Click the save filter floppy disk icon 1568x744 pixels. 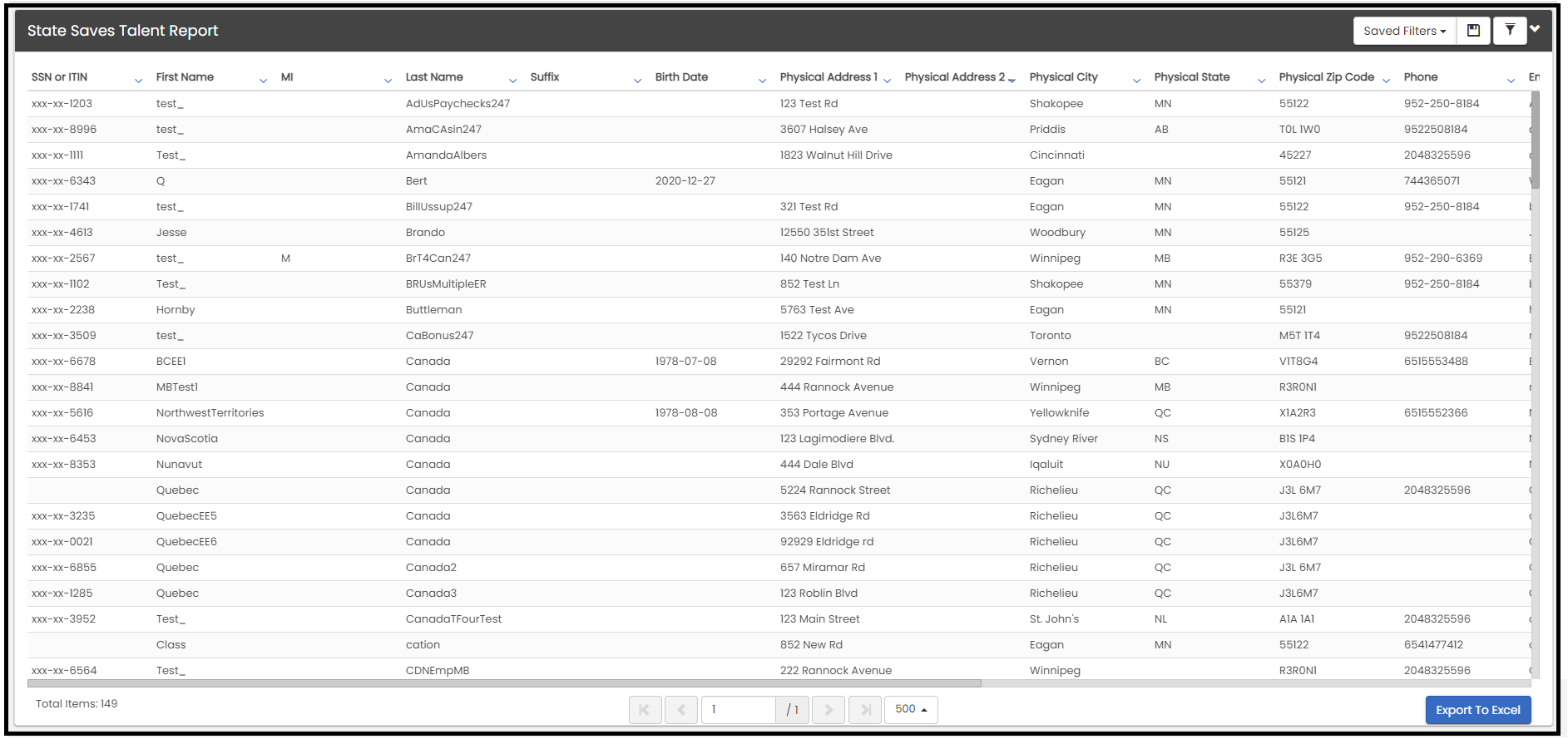[1473, 31]
